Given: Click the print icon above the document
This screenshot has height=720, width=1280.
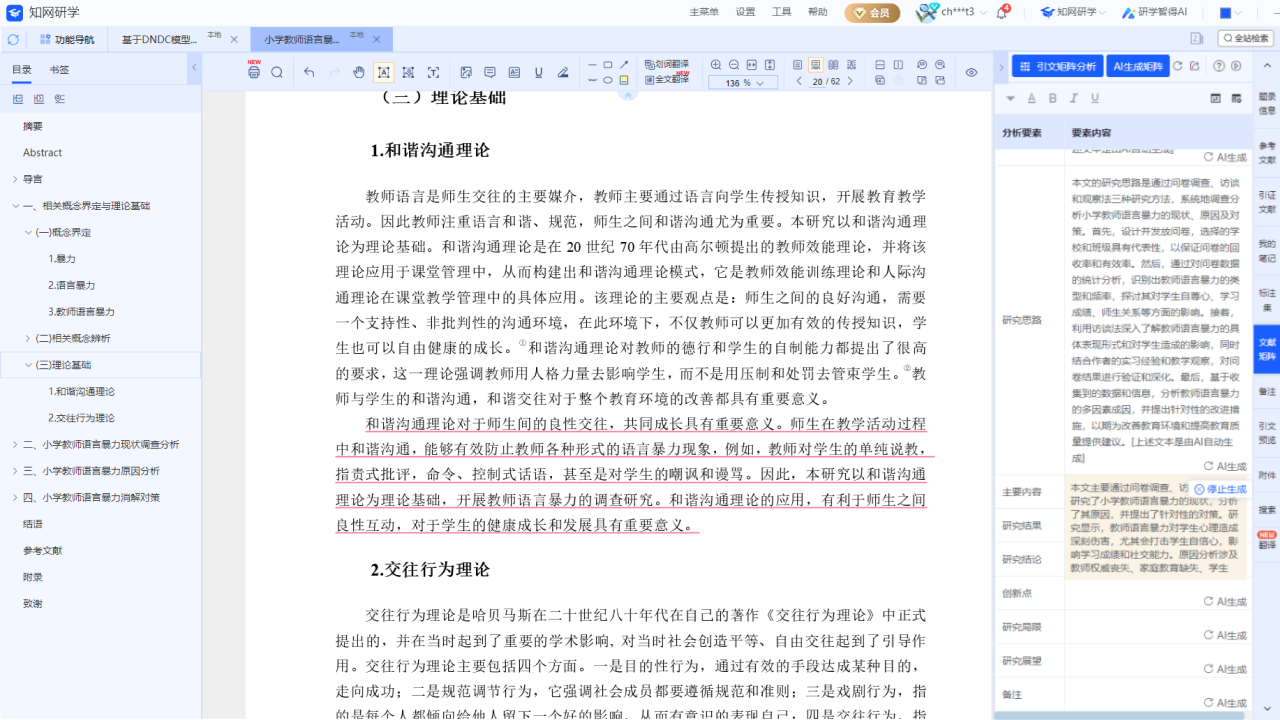Looking at the screenshot, I should coord(254,72).
